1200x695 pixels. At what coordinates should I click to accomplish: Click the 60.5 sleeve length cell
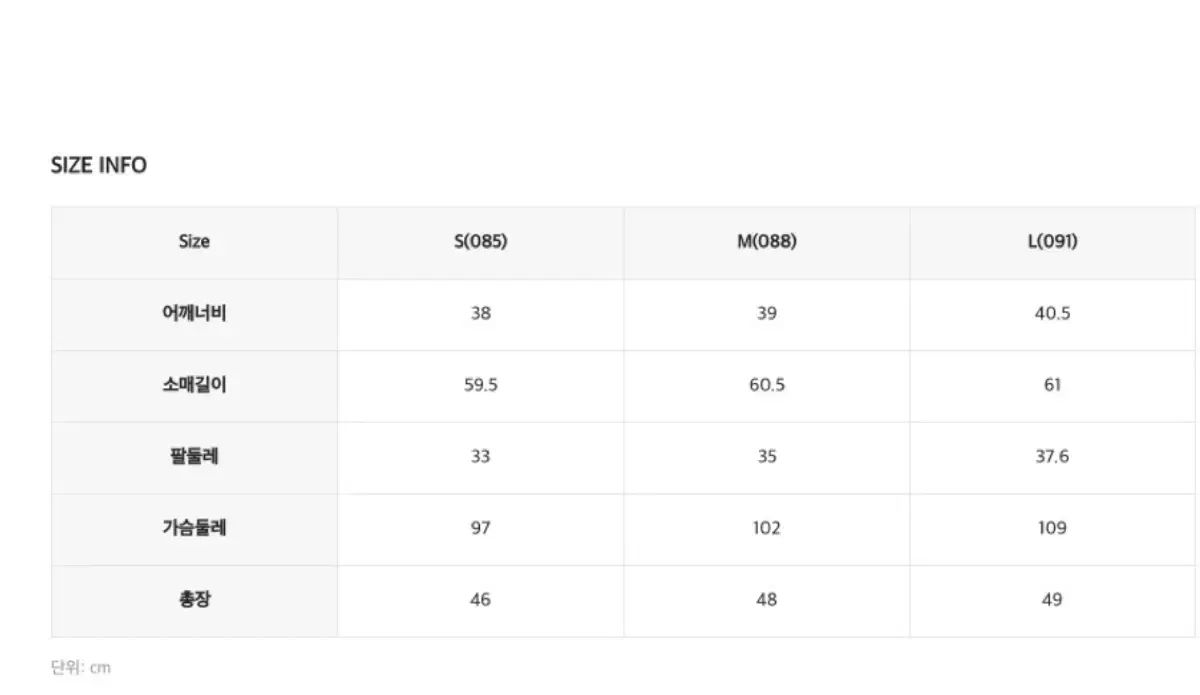pos(766,385)
